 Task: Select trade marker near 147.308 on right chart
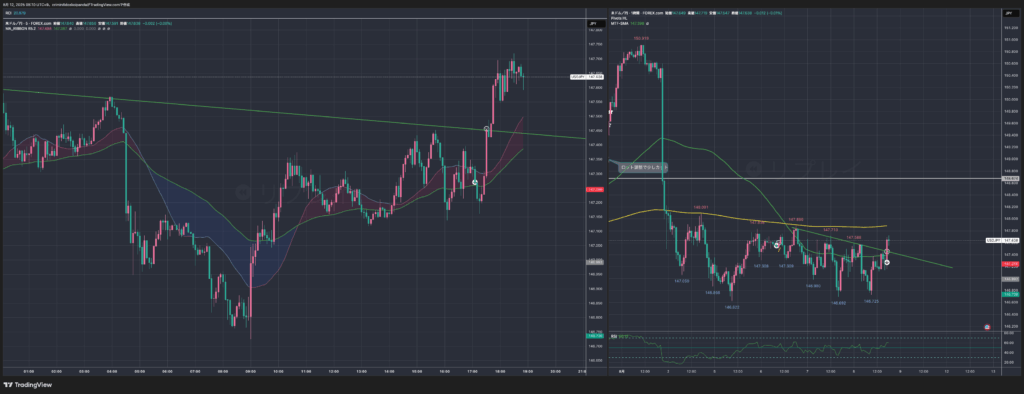(776, 245)
